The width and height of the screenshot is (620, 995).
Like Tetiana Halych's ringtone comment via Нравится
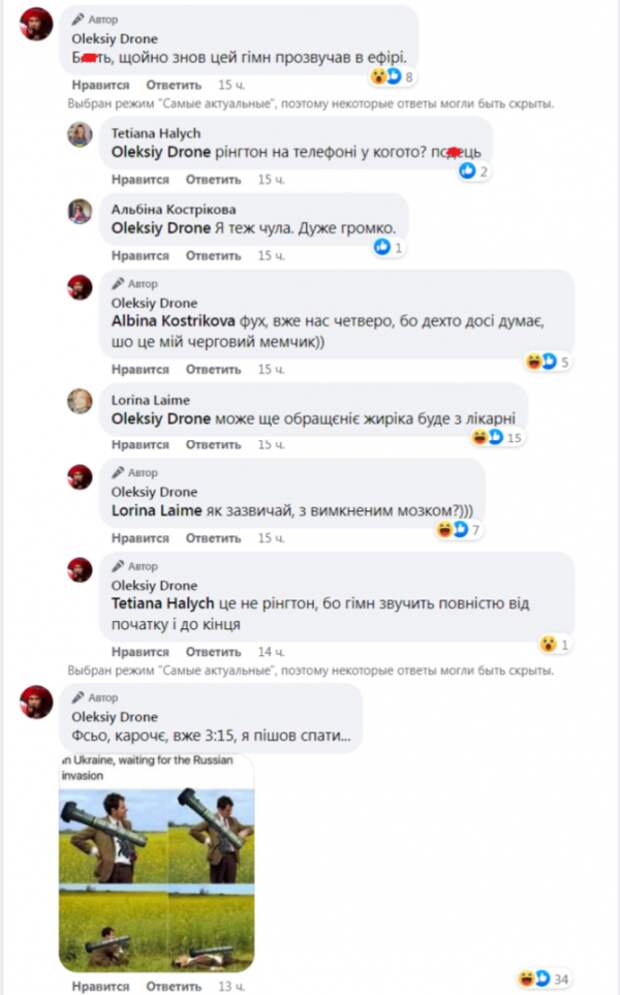[x=140, y=180]
